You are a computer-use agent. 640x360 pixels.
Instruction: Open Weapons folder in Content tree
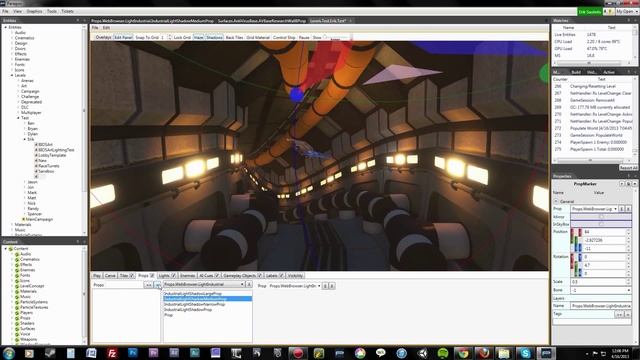(x=28, y=339)
